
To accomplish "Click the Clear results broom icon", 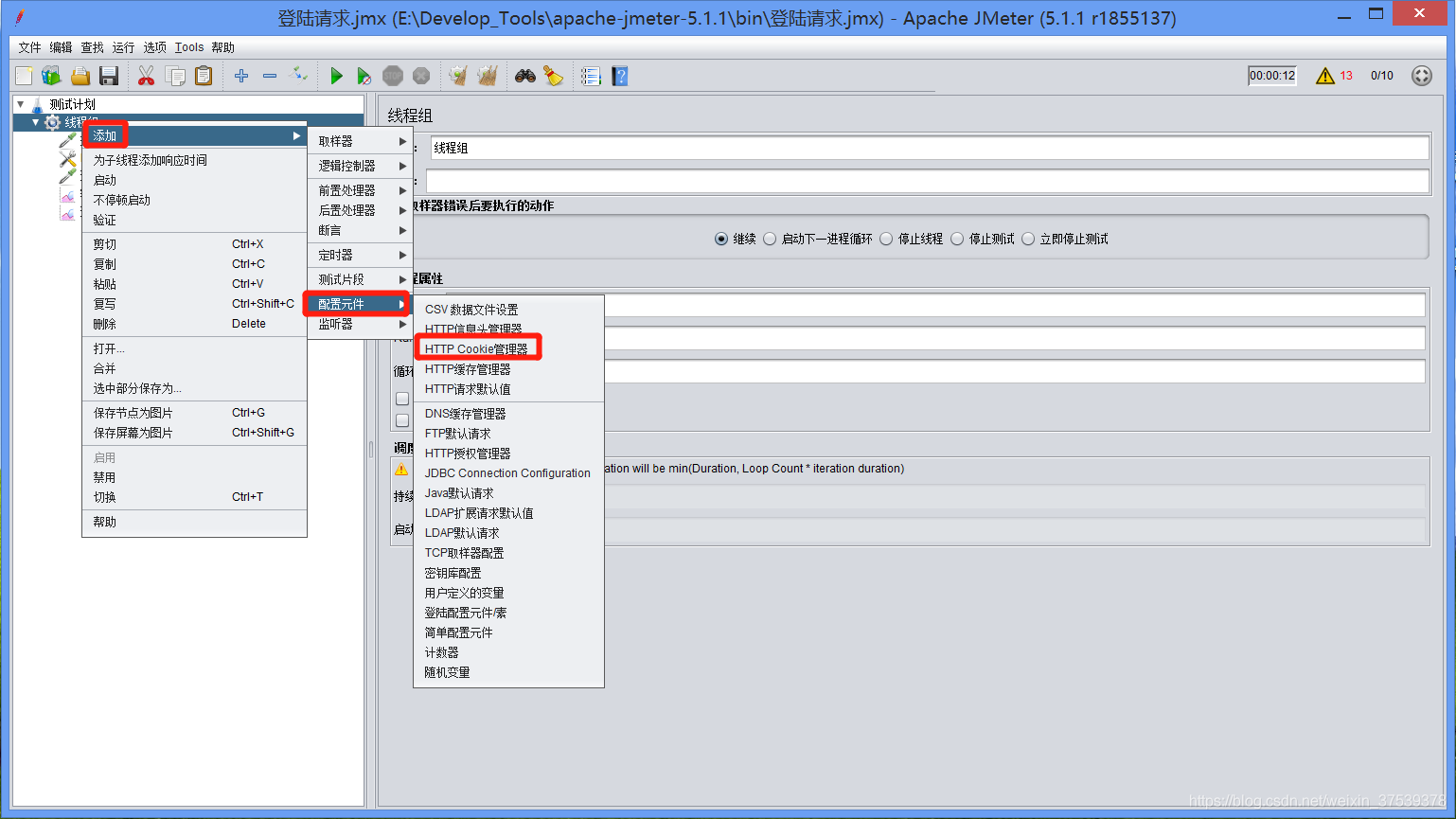I will click(x=458, y=76).
